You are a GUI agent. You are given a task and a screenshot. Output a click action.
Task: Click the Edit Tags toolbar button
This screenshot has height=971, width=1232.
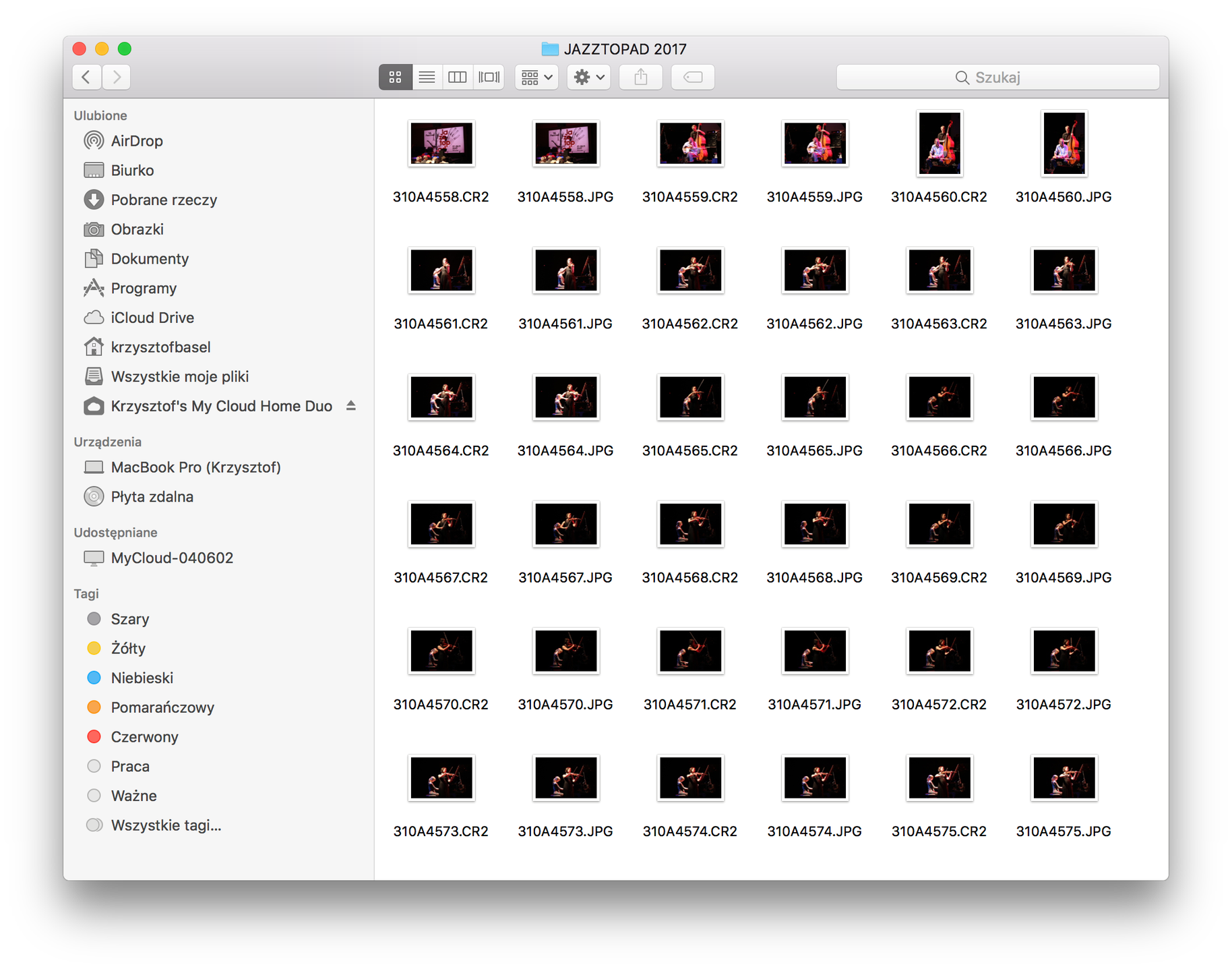pos(693,77)
